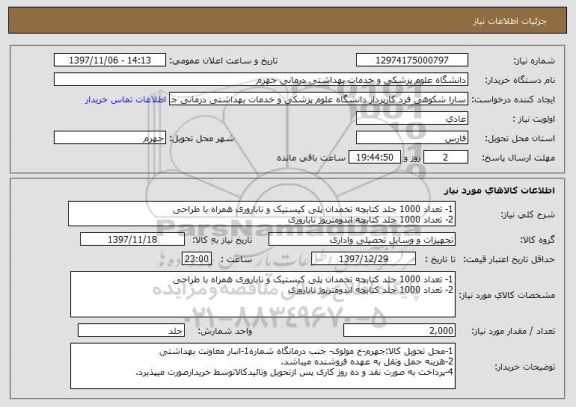Click the label مهلت ارسال پاسخ
The height and width of the screenshot is (407, 576).
(518, 158)
